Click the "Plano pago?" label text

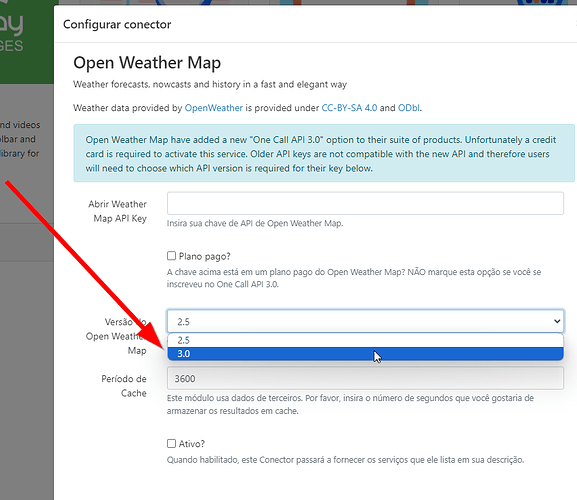(204, 256)
